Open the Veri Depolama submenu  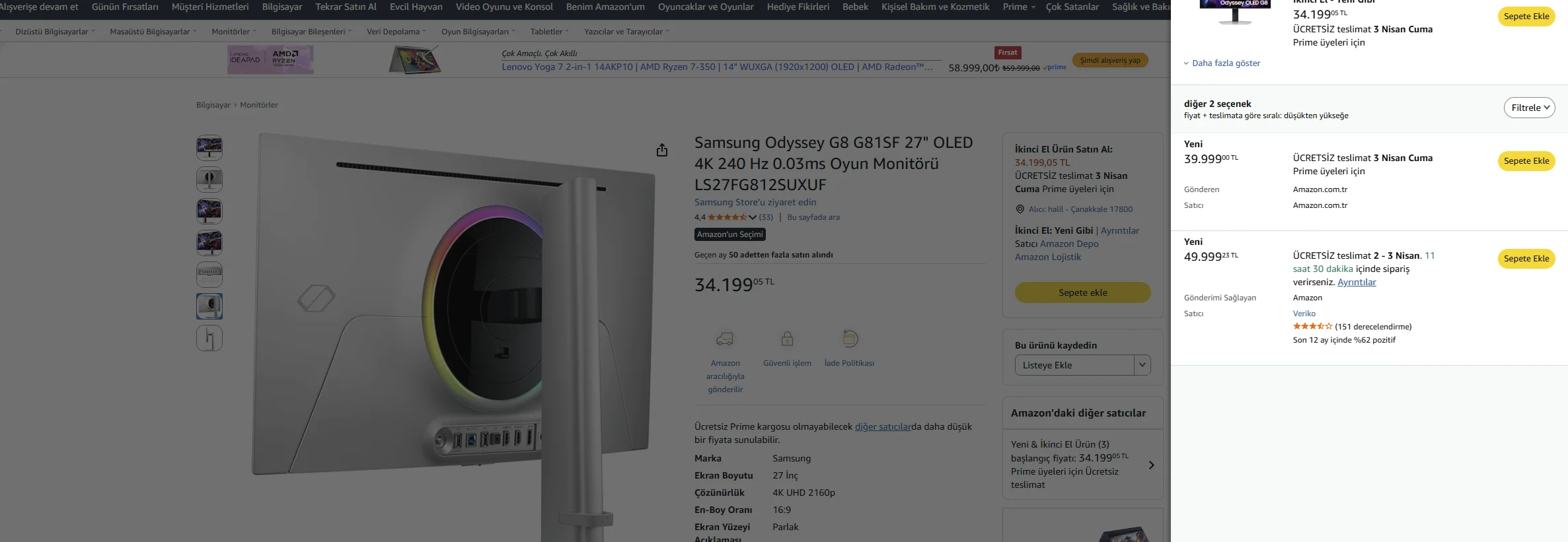coord(396,32)
